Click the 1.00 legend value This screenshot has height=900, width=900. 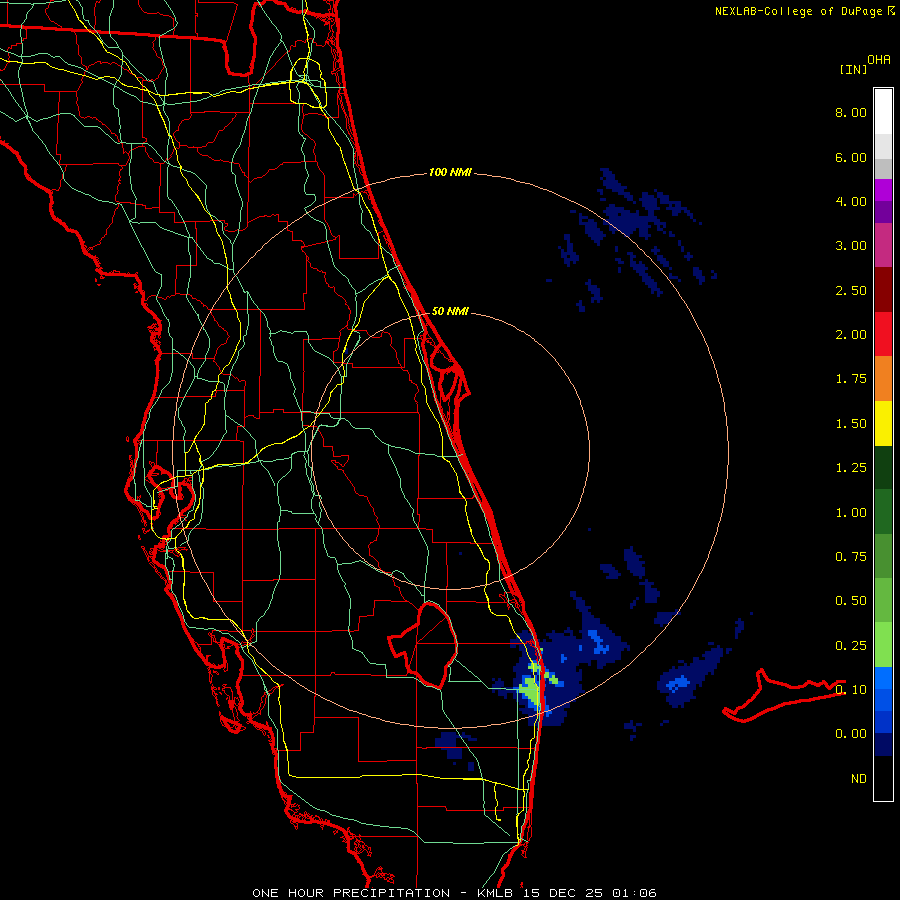[x=851, y=513]
